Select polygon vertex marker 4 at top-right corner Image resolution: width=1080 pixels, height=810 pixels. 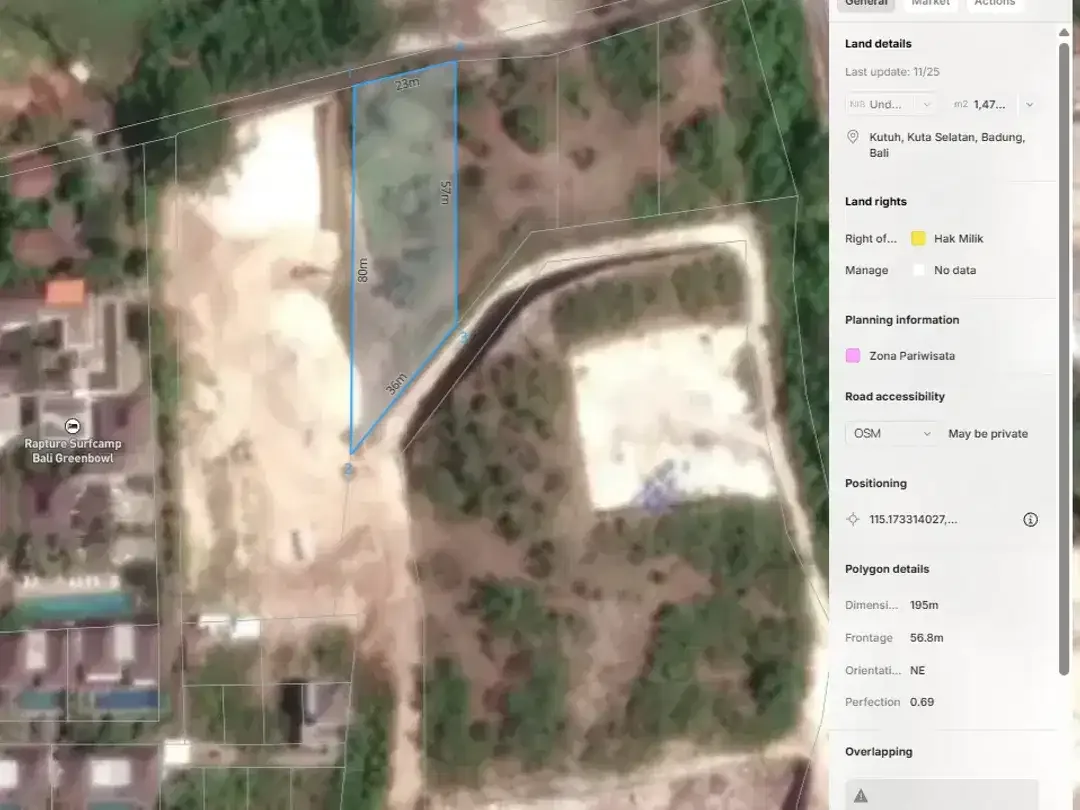[459, 47]
